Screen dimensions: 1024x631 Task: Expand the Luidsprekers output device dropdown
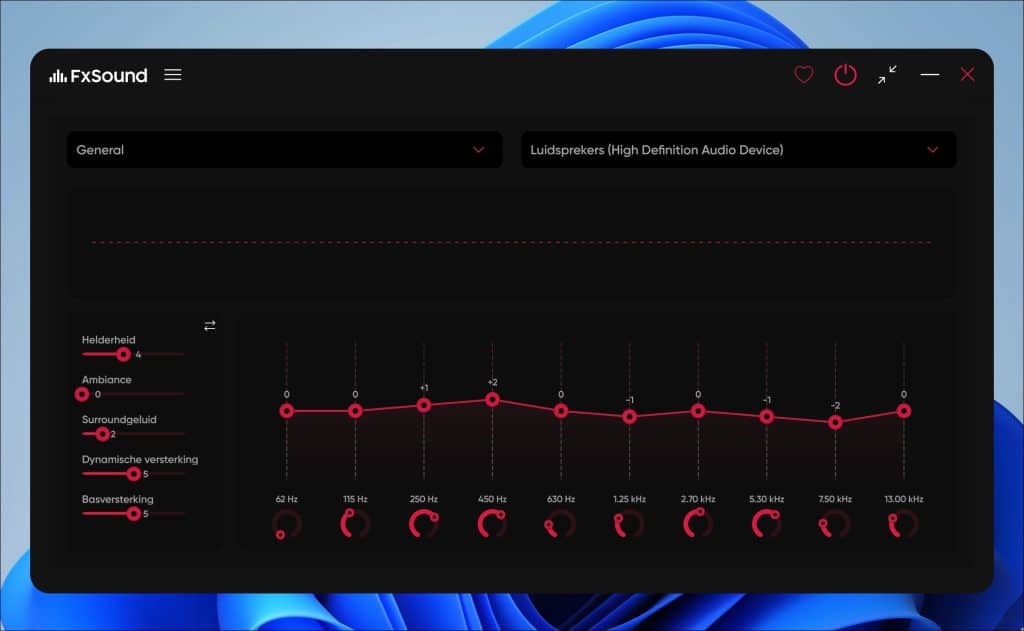point(739,150)
